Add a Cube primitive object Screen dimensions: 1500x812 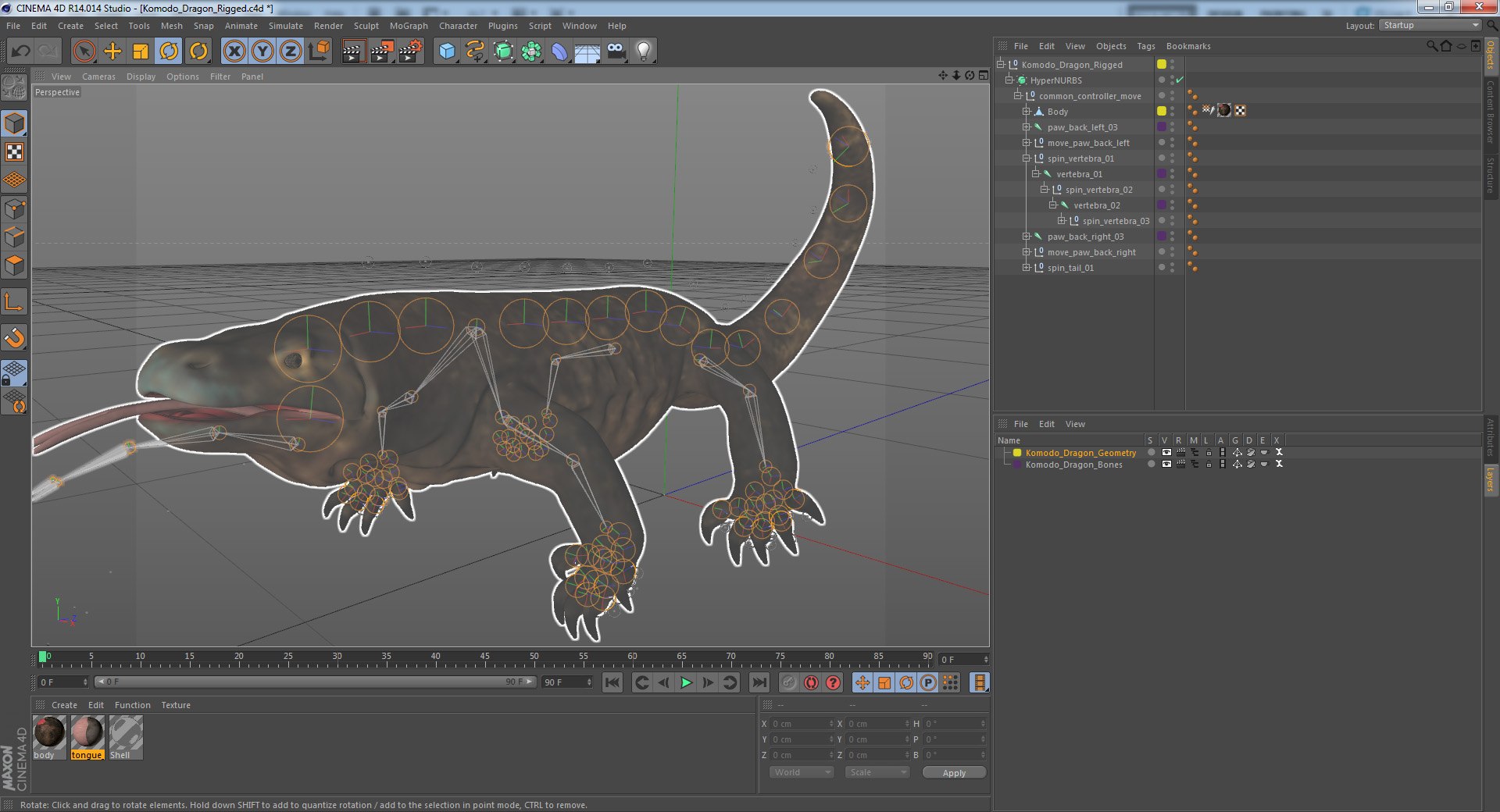447,52
